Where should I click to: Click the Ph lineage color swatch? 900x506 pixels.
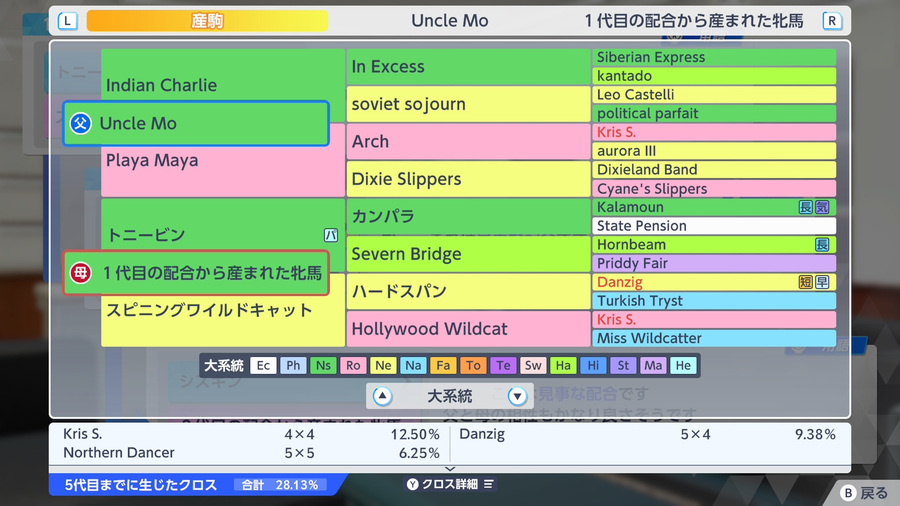293,365
